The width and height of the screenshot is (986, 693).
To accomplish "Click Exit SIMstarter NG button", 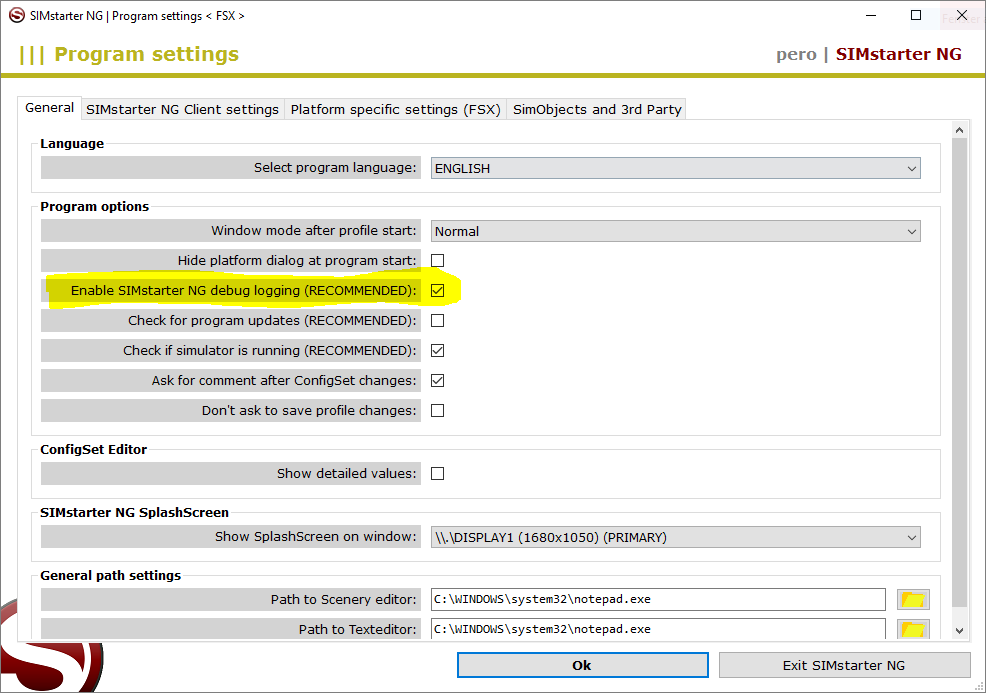I will (844, 665).
